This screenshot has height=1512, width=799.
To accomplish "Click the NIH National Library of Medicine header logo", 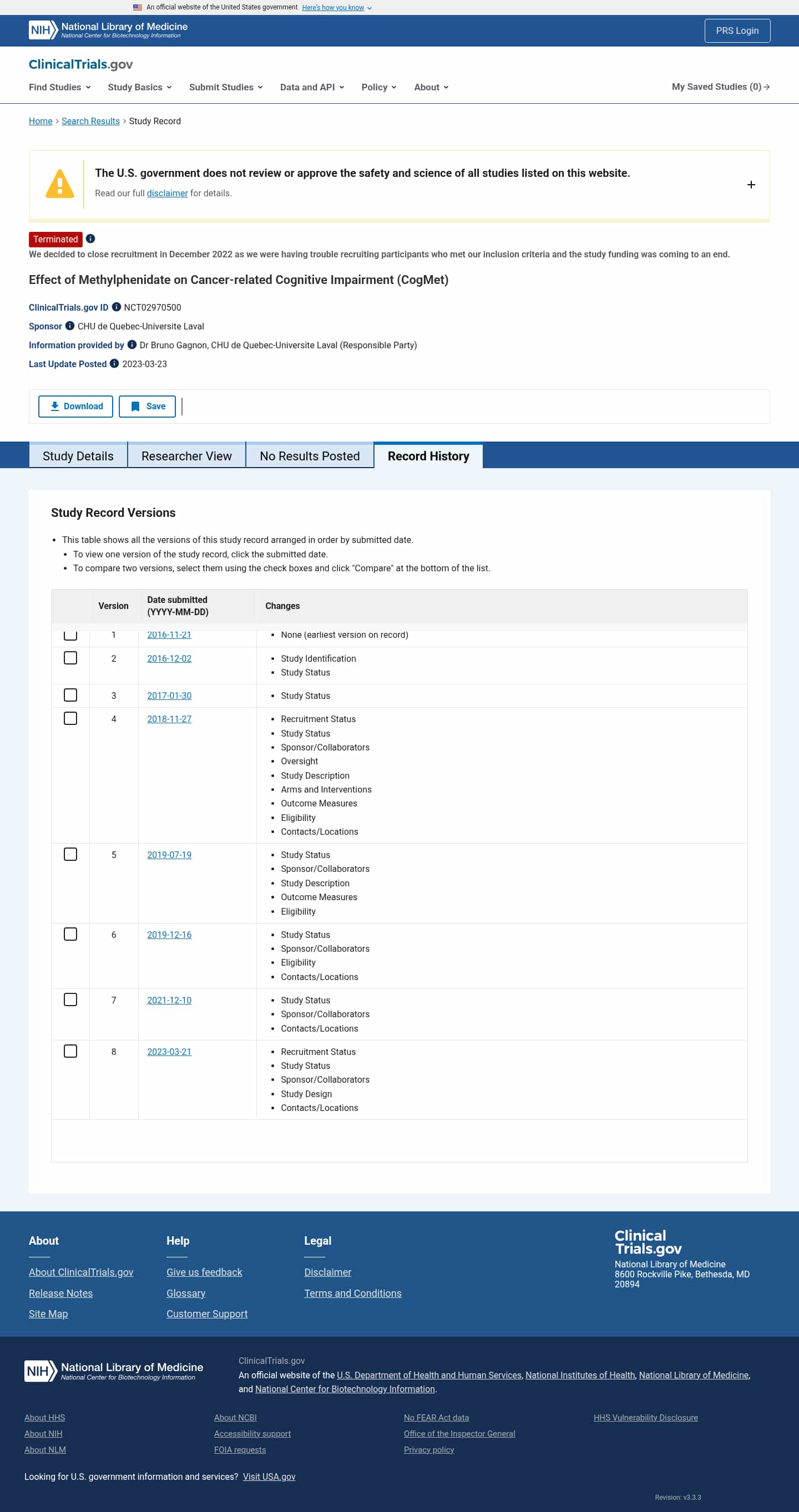I will pyautogui.click(x=108, y=30).
